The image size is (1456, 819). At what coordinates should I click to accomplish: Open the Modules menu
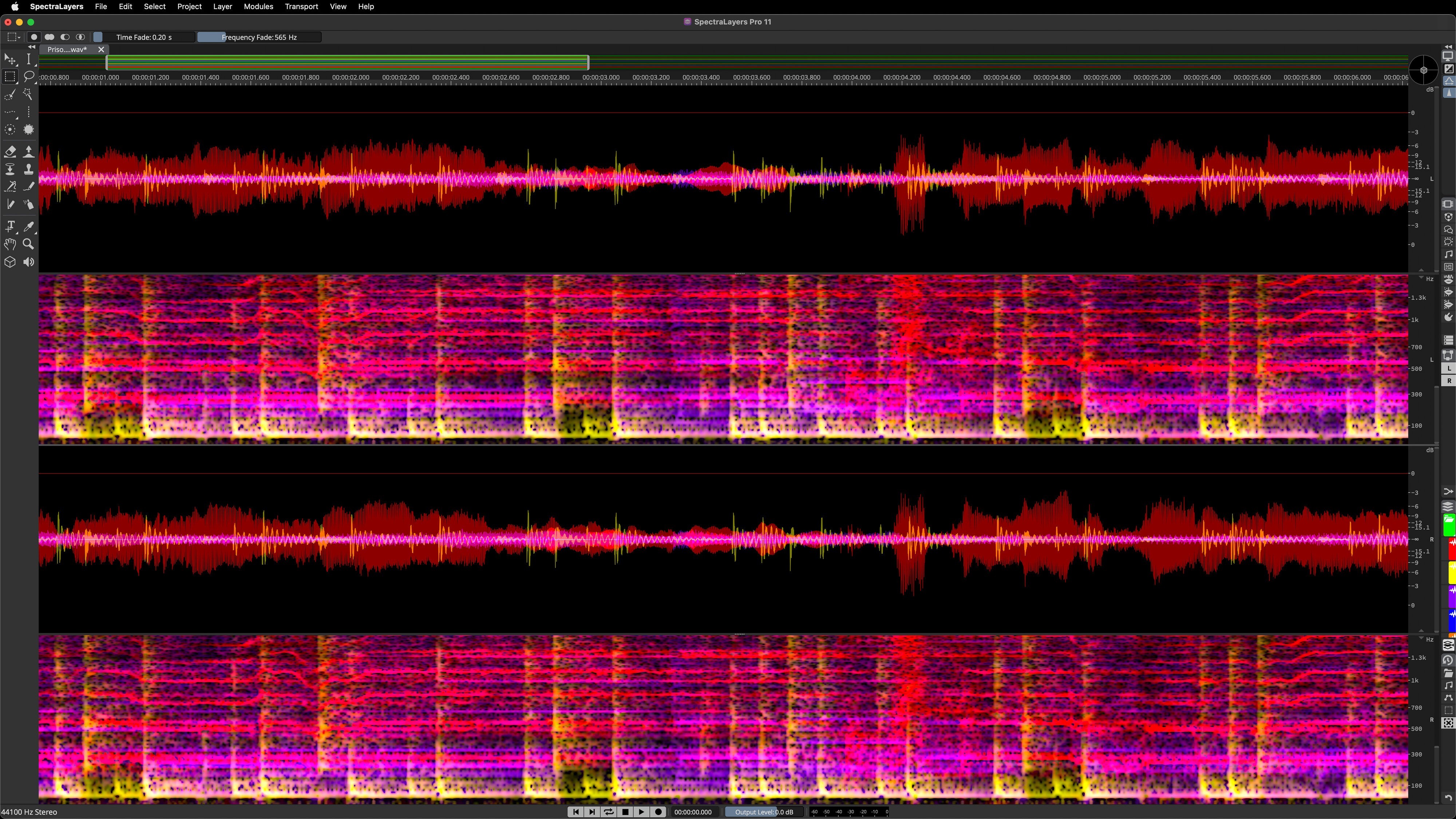click(x=258, y=6)
